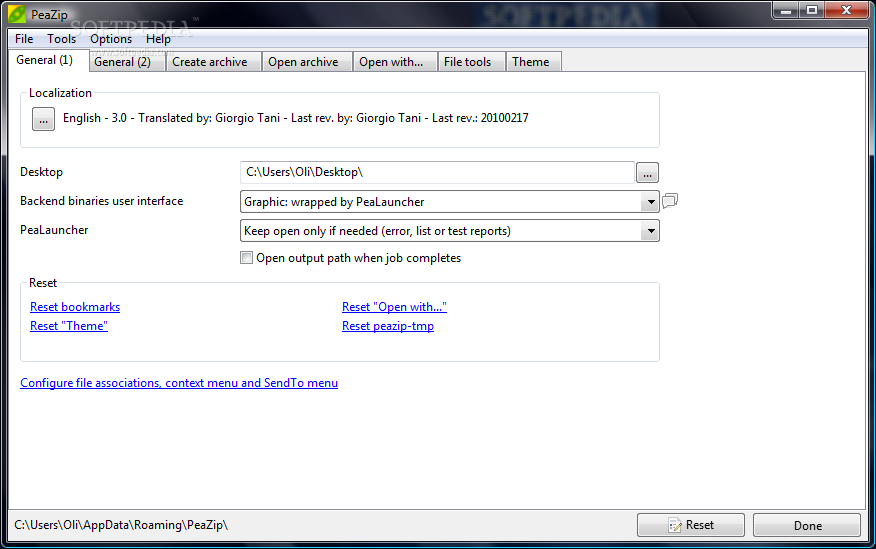
Task: Click the Reset peazip-tmp link
Action: (x=388, y=326)
